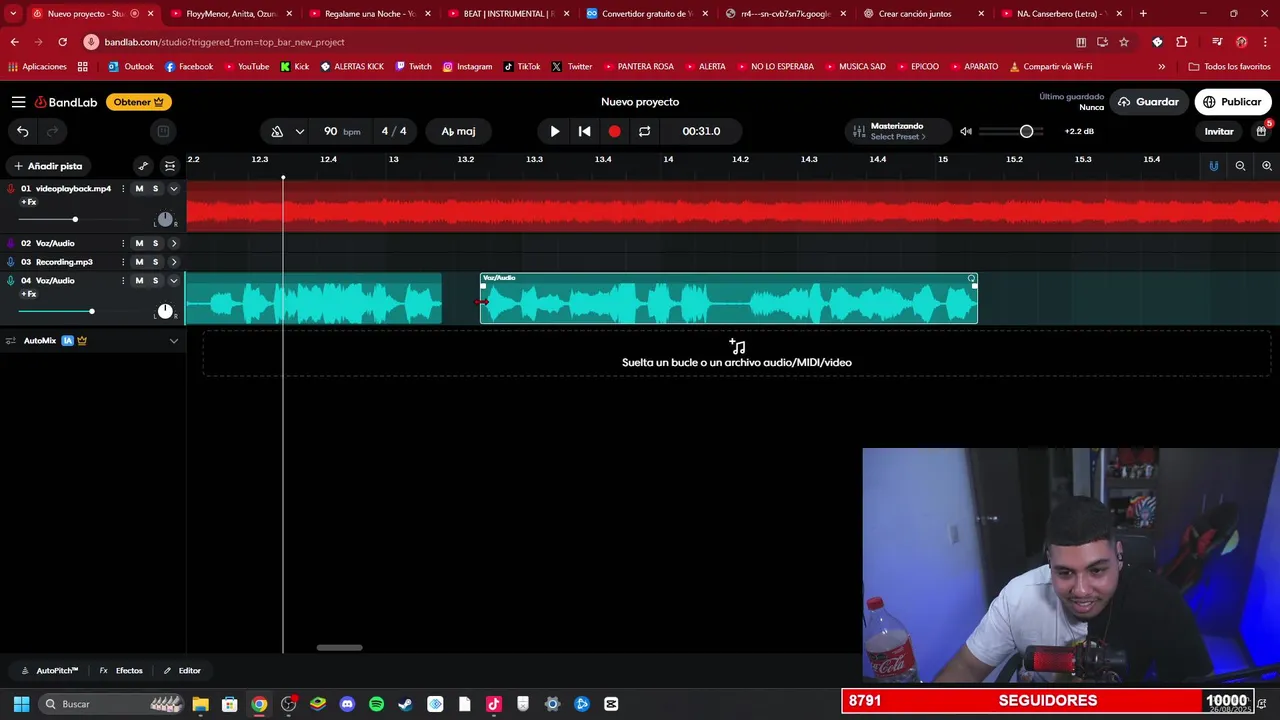The height and width of the screenshot is (720, 1280).
Task: Add Fx to the videoplayback.mp4 track
Action: (29, 202)
